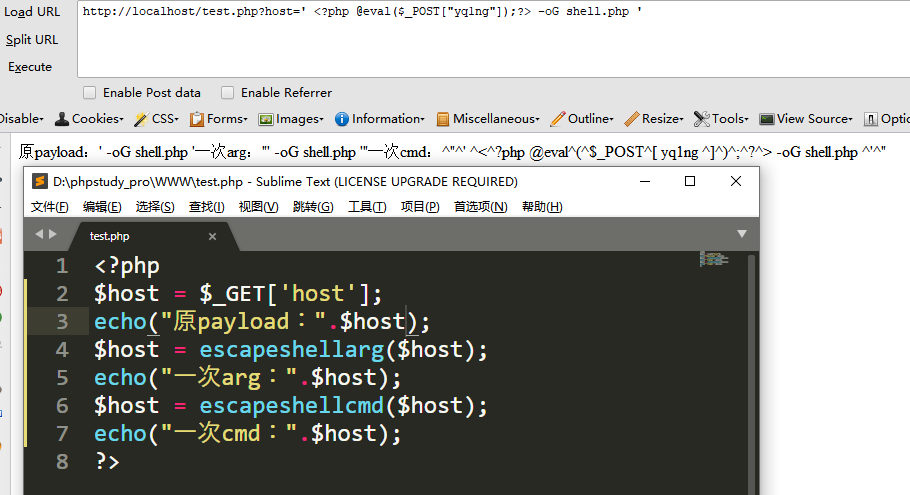Viewport: 910px width, 495px height.
Task: Click the Sublime Text app icon in title bar
Action: 39,181
